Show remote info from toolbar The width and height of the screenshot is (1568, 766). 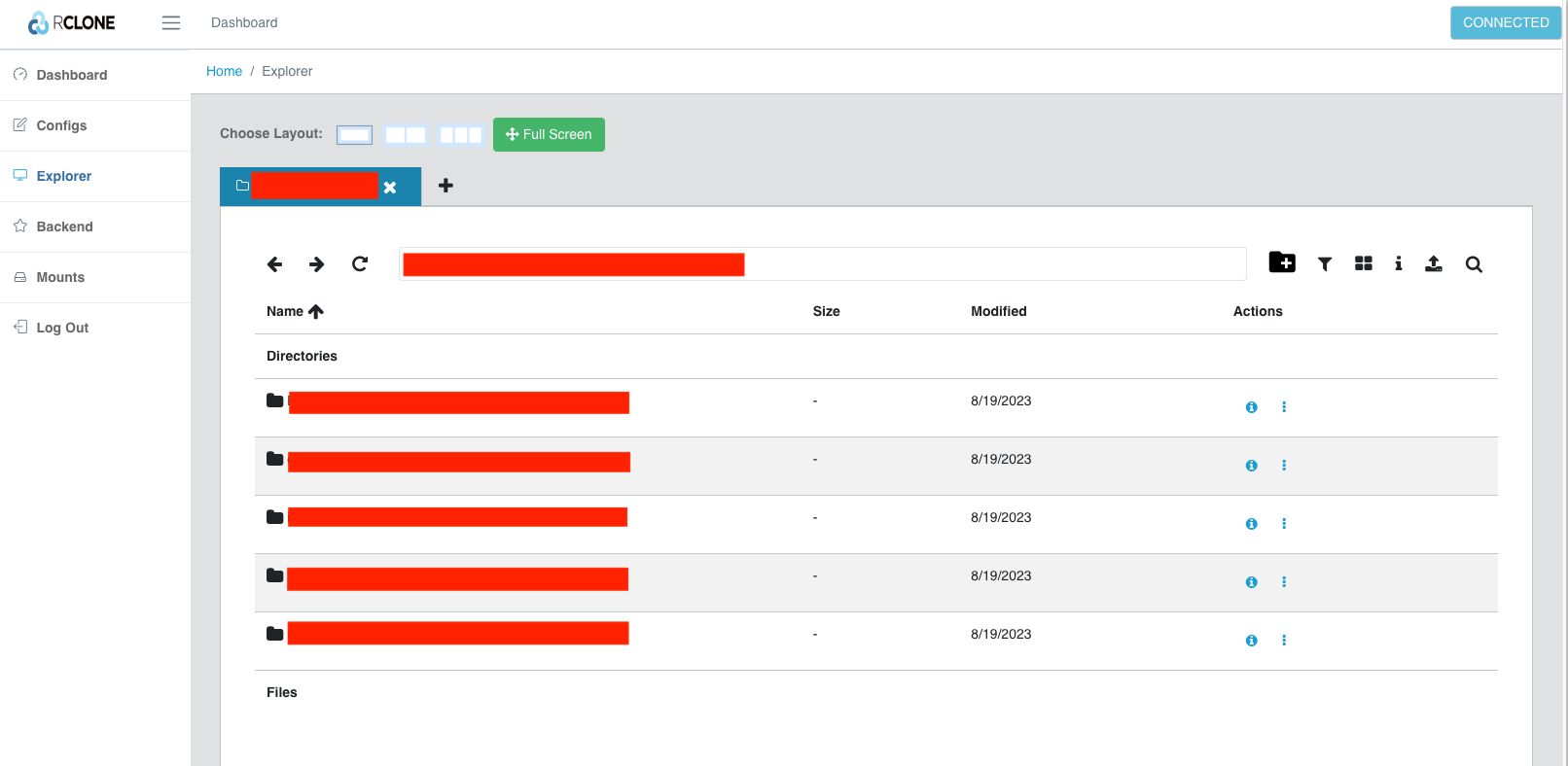[x=1398, y=263]
